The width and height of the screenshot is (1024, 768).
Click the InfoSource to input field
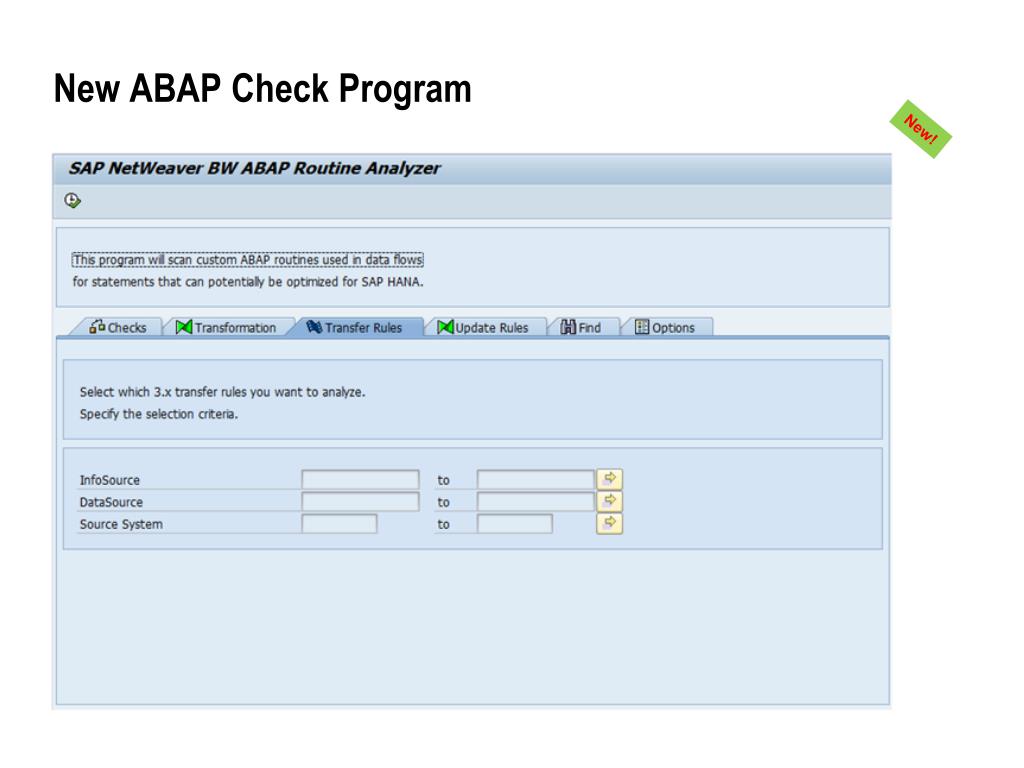(536, 479)
